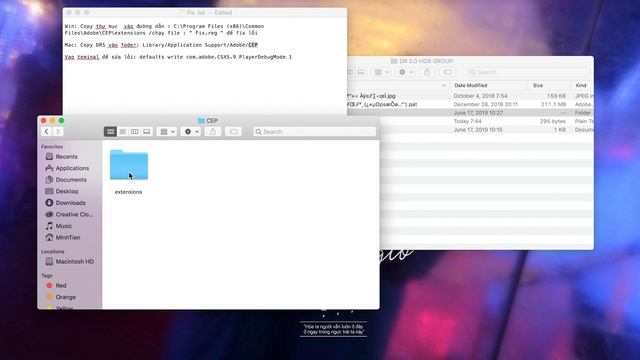Viewport: 640px width, 360px height.
Task: Switch the CEP window to icon view
Action: click(x=110, y=131)
